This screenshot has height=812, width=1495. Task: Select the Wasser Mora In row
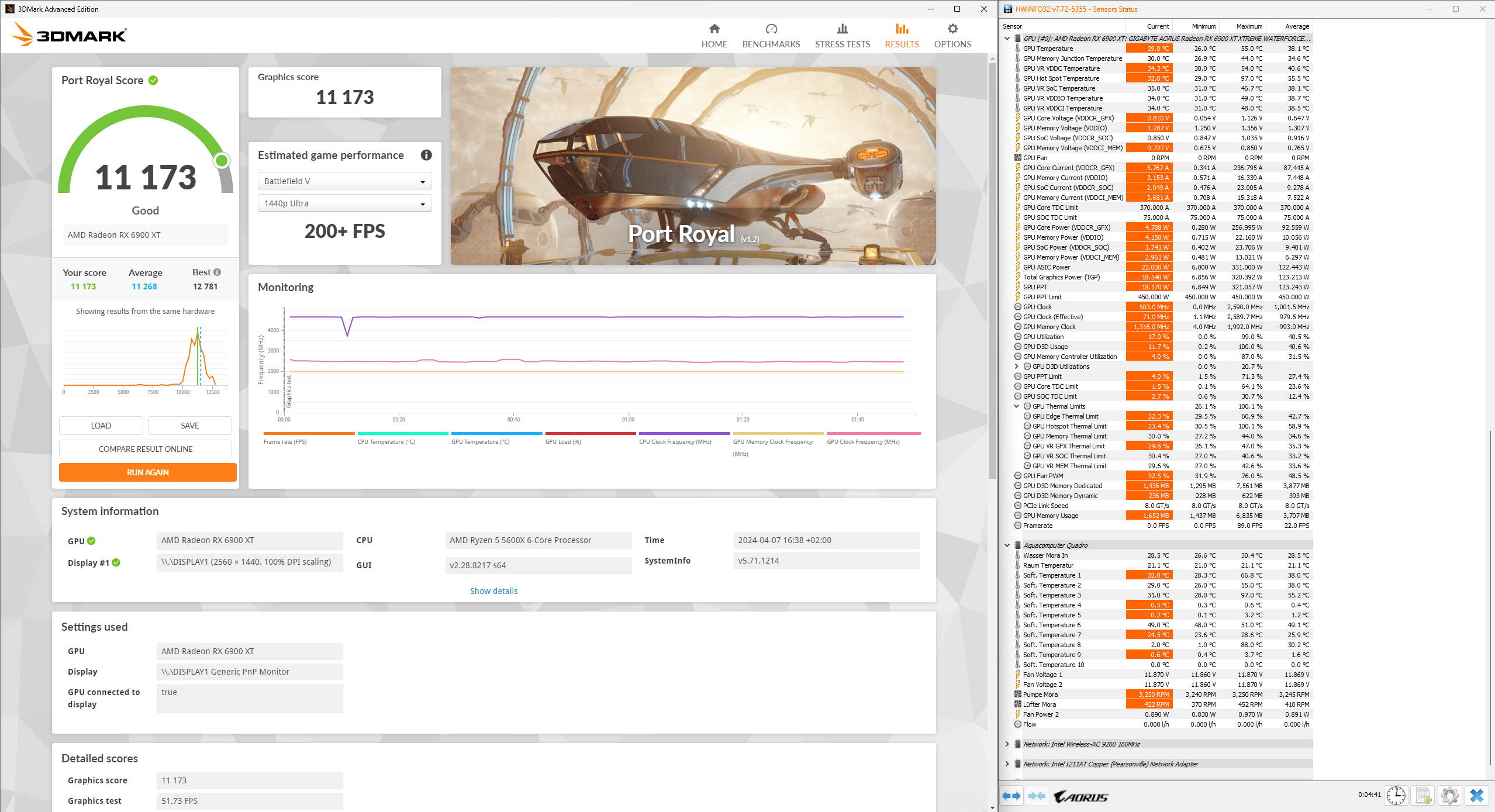pyautogui.click(x=1162, y=555)
